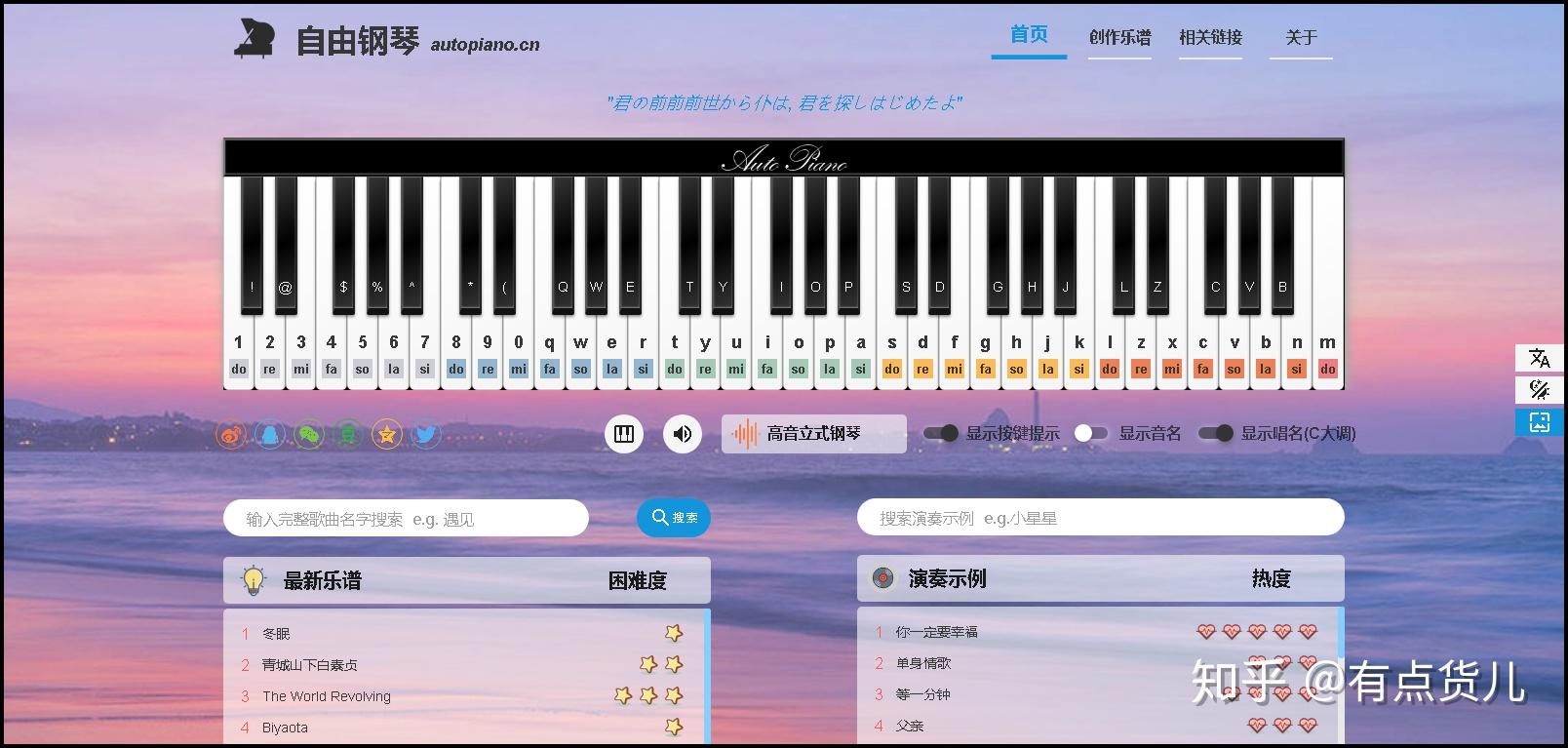Click the piano keyboard round icon
This screenshot has width=1568, height=748.
624,434
